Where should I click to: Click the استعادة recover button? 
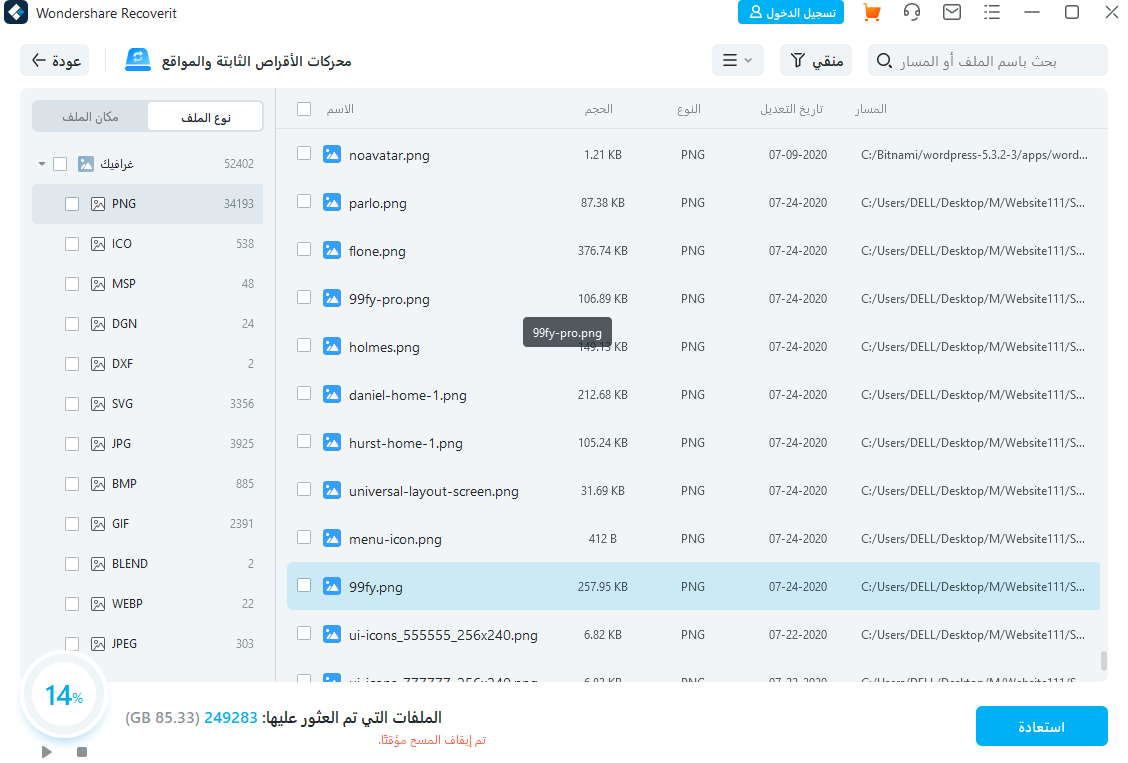(1041, 726)
